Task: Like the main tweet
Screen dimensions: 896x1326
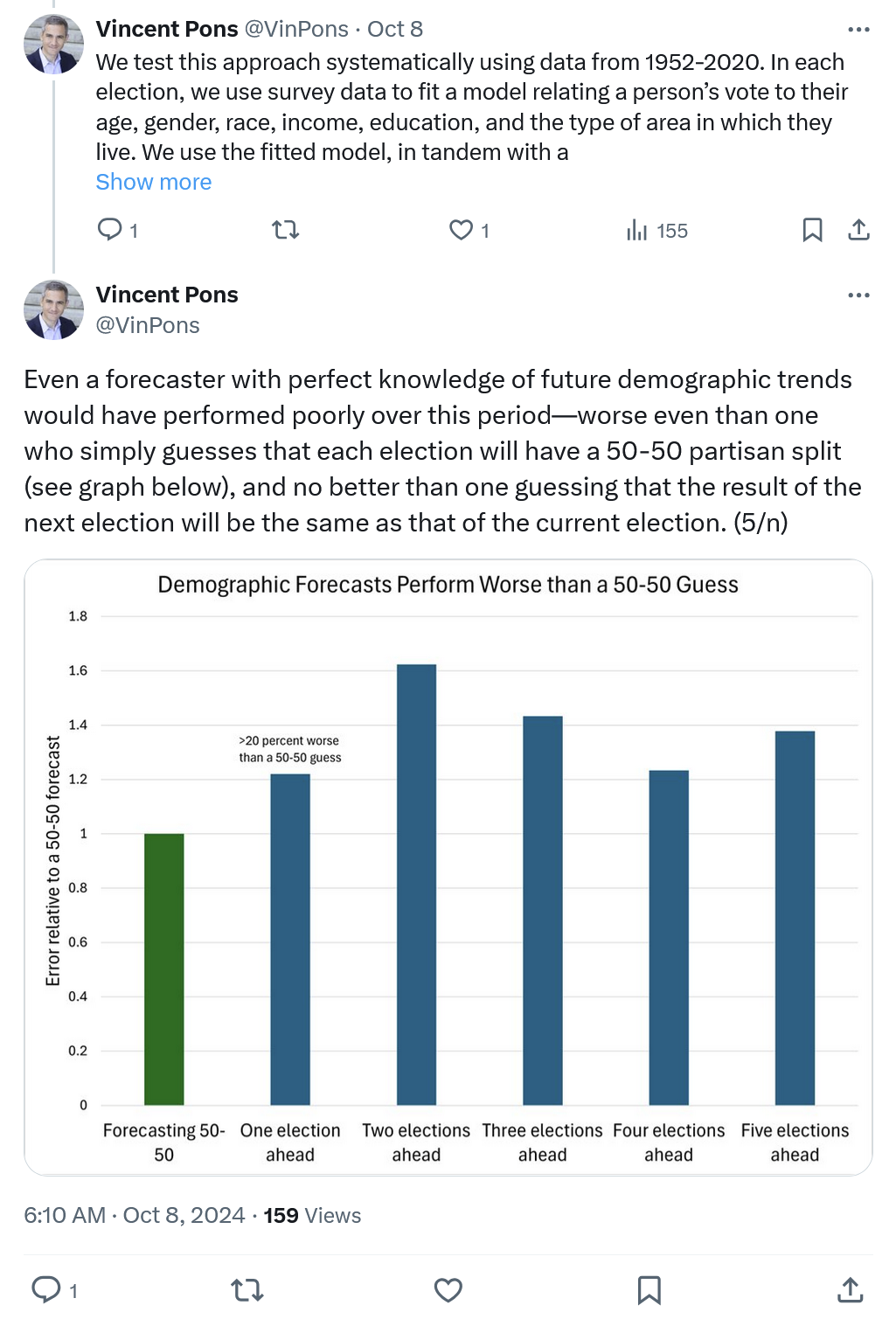Action: pos(448,1289)
